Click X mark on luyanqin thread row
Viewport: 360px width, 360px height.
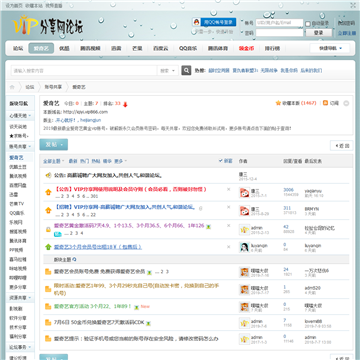point(228,247)
